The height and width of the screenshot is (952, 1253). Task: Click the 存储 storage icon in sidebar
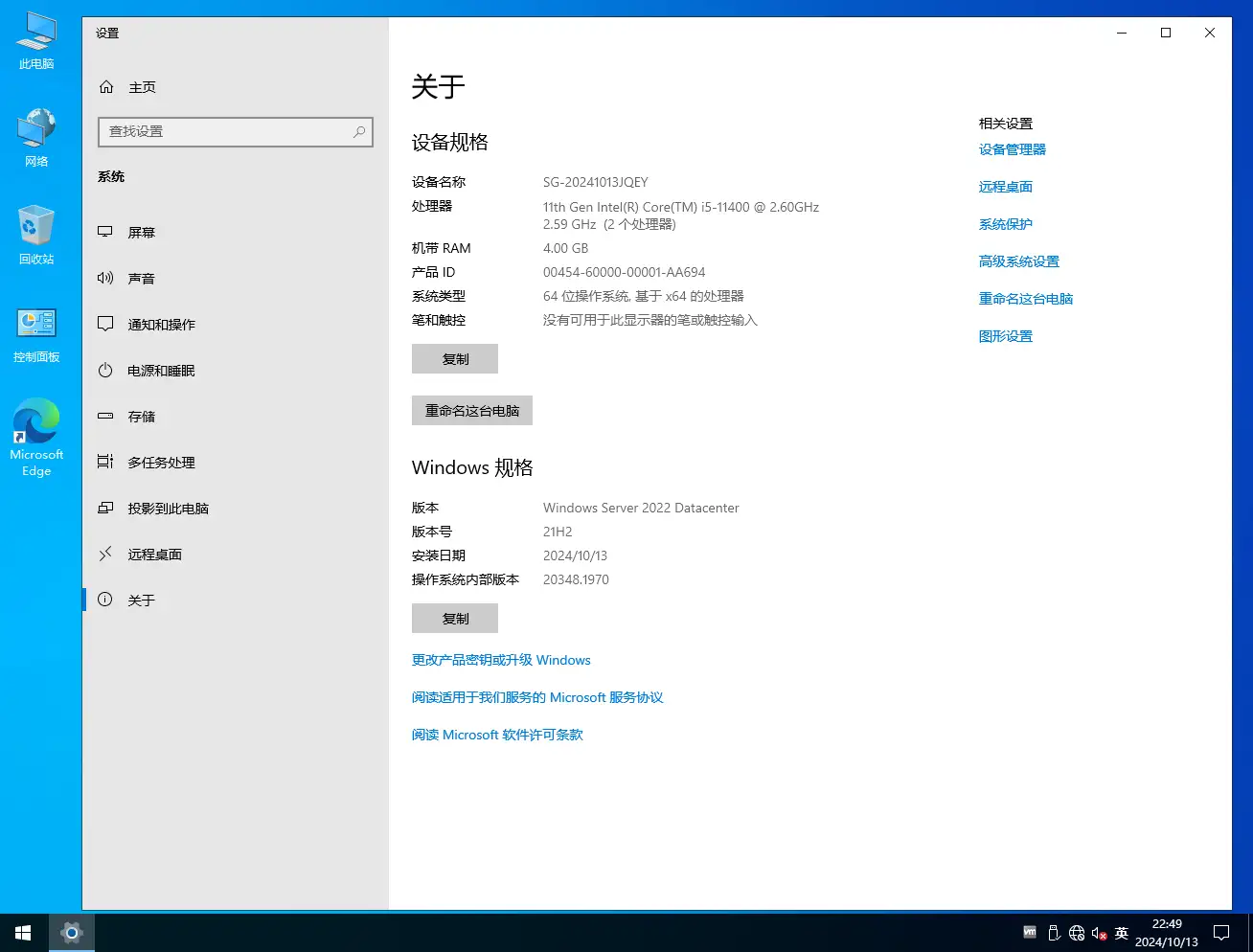pos(105,416)
